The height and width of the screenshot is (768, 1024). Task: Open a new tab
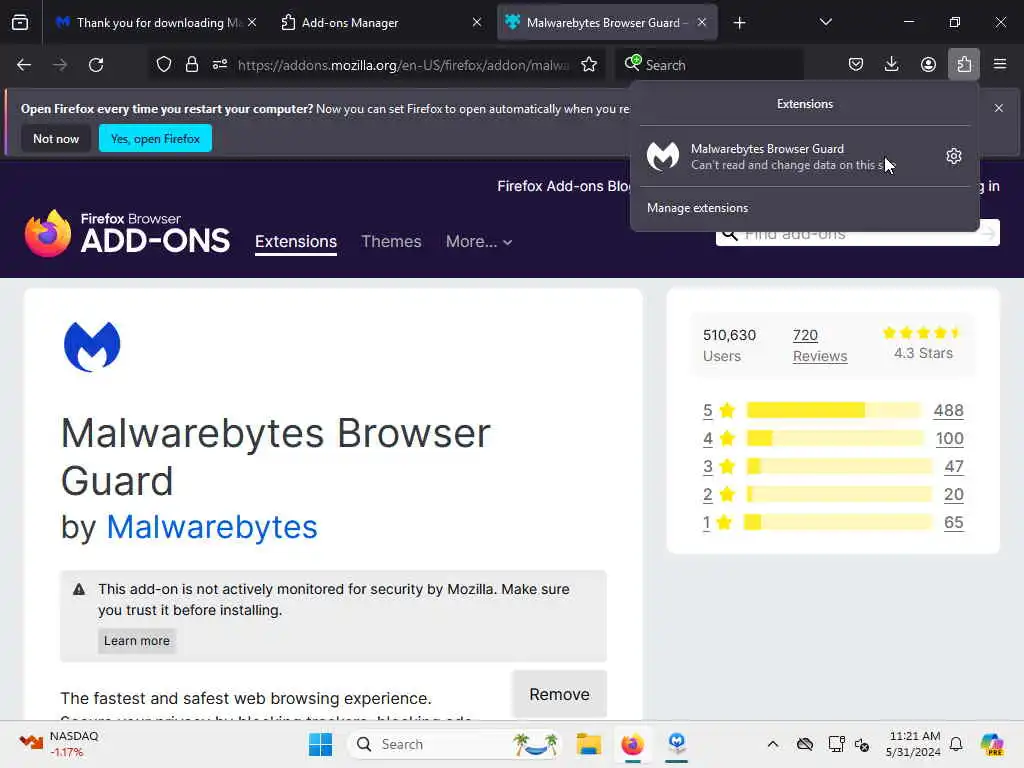coord(739,23)
